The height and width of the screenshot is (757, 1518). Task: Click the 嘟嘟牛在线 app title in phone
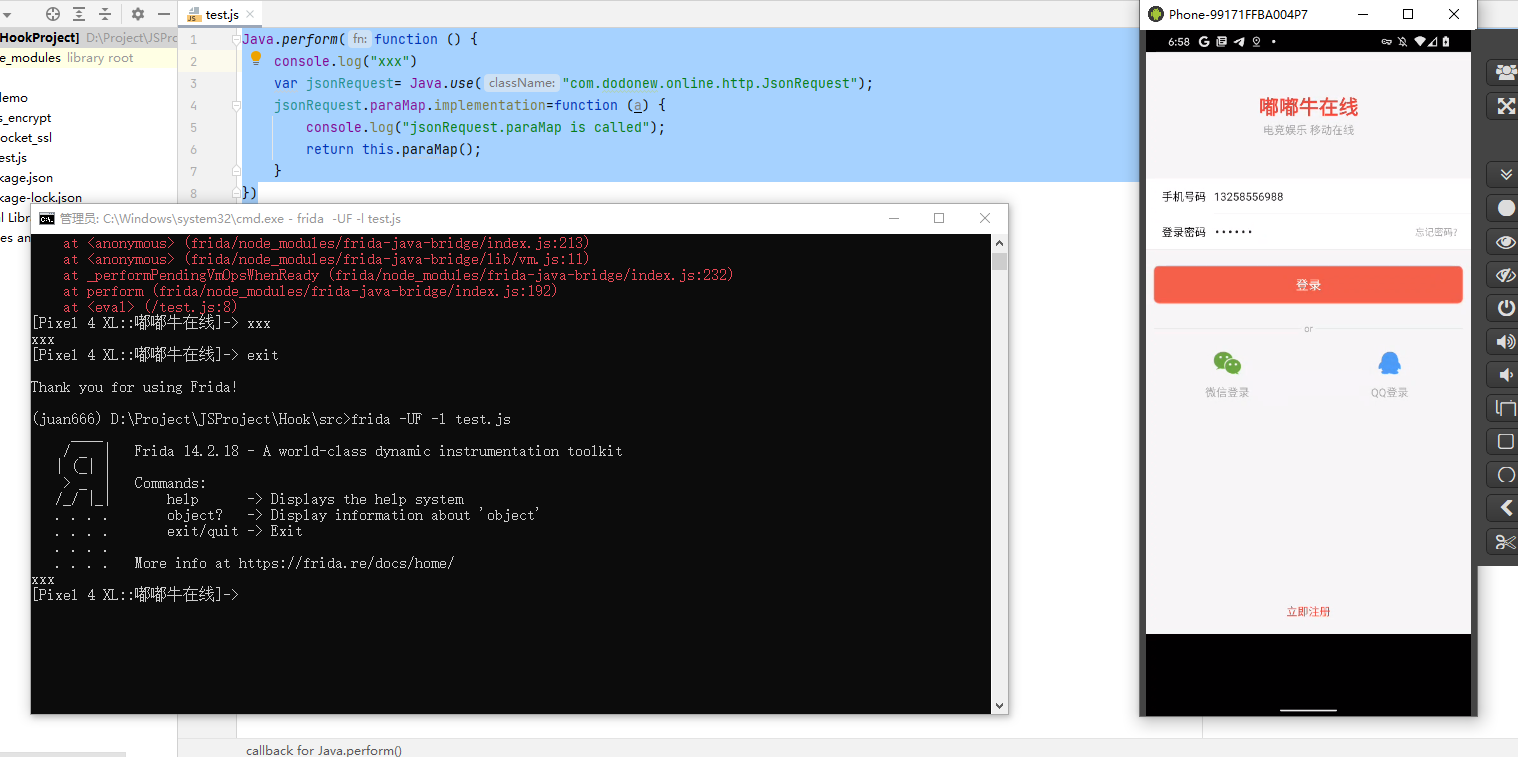point(1308,107)
